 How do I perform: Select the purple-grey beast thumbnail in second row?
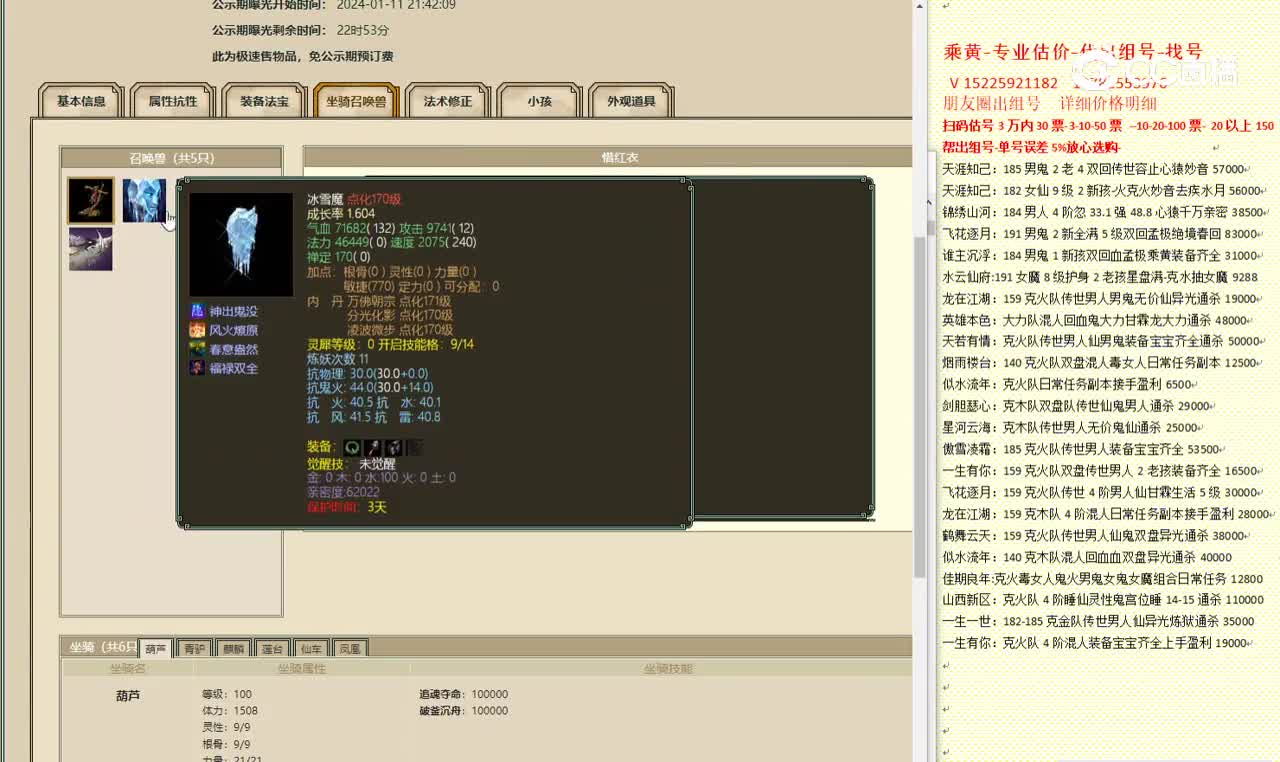pos(90,249)
